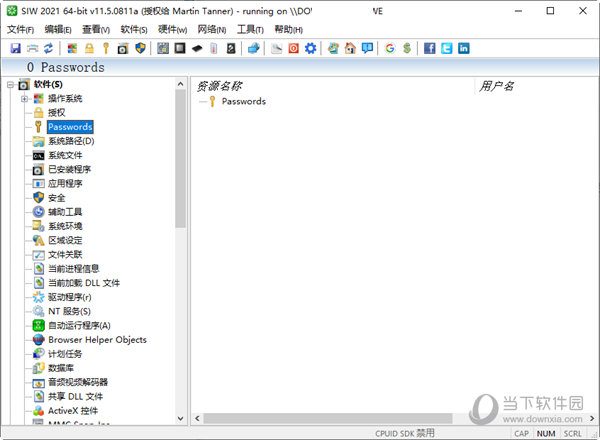Click the Windows flag operating system toolbar icon
Screen dimensions: 600x440
click(72, 48)
